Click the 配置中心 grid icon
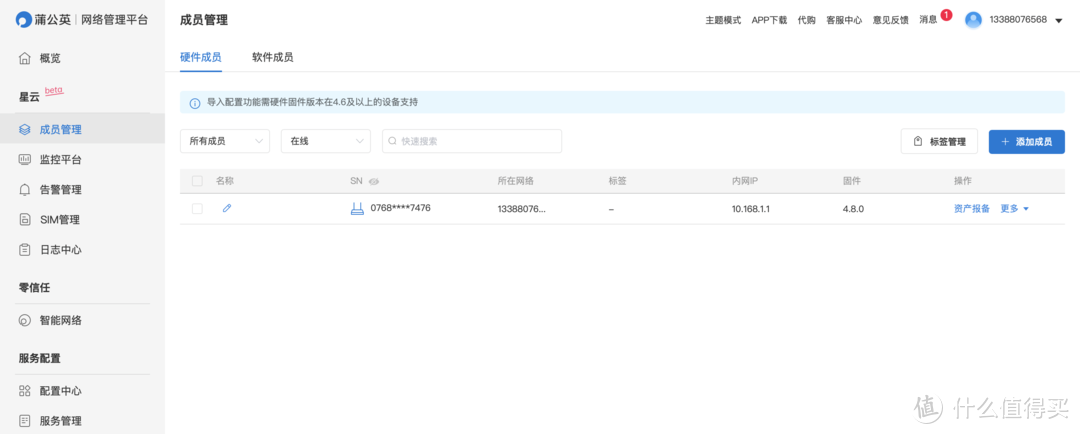The image size is (1080, 434). pyautogui.click(x=25, y=391)
